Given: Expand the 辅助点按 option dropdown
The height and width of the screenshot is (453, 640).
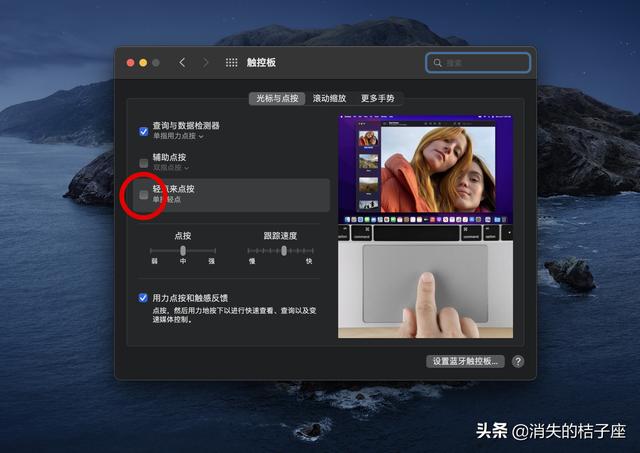Looking at the screenshot, I should 171,167.
